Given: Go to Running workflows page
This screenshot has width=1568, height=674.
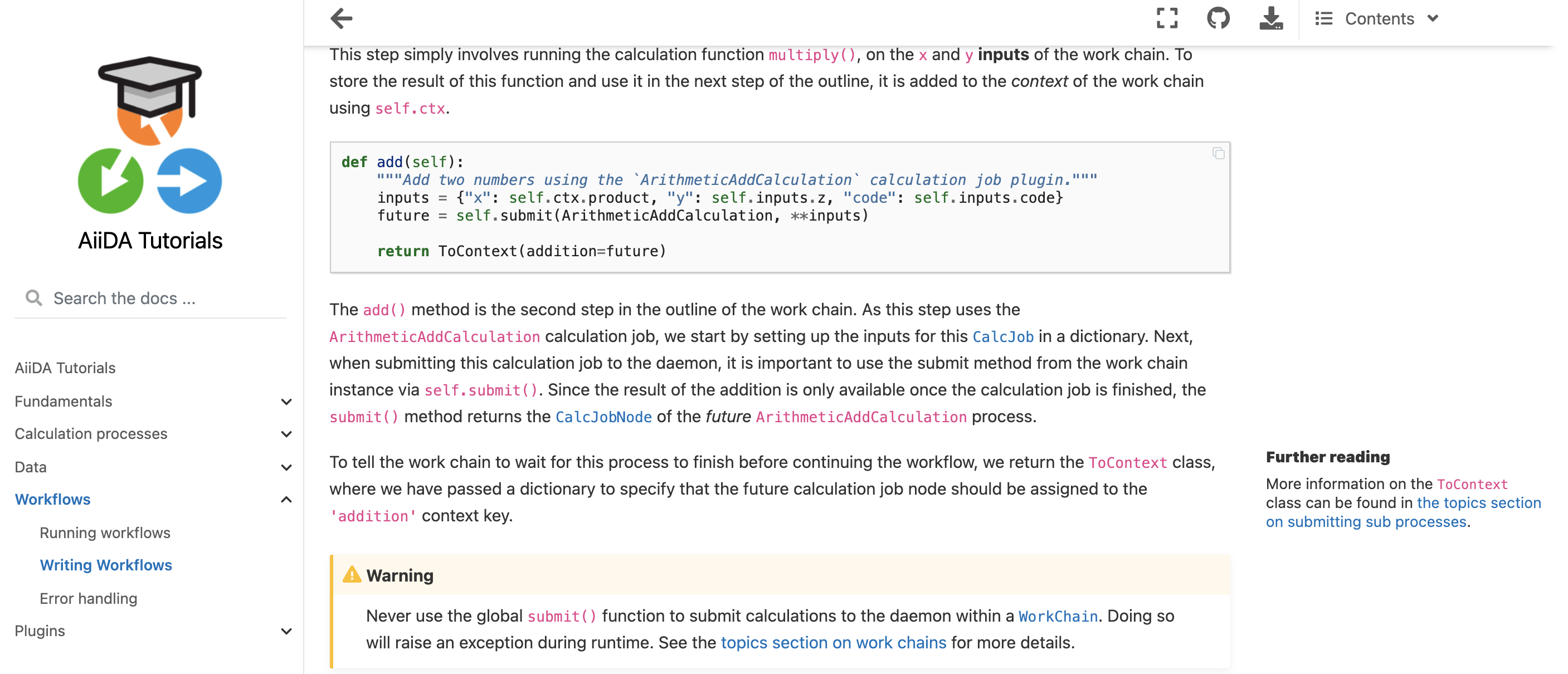Looking at the screenshot, I should (x=105, y=533).
